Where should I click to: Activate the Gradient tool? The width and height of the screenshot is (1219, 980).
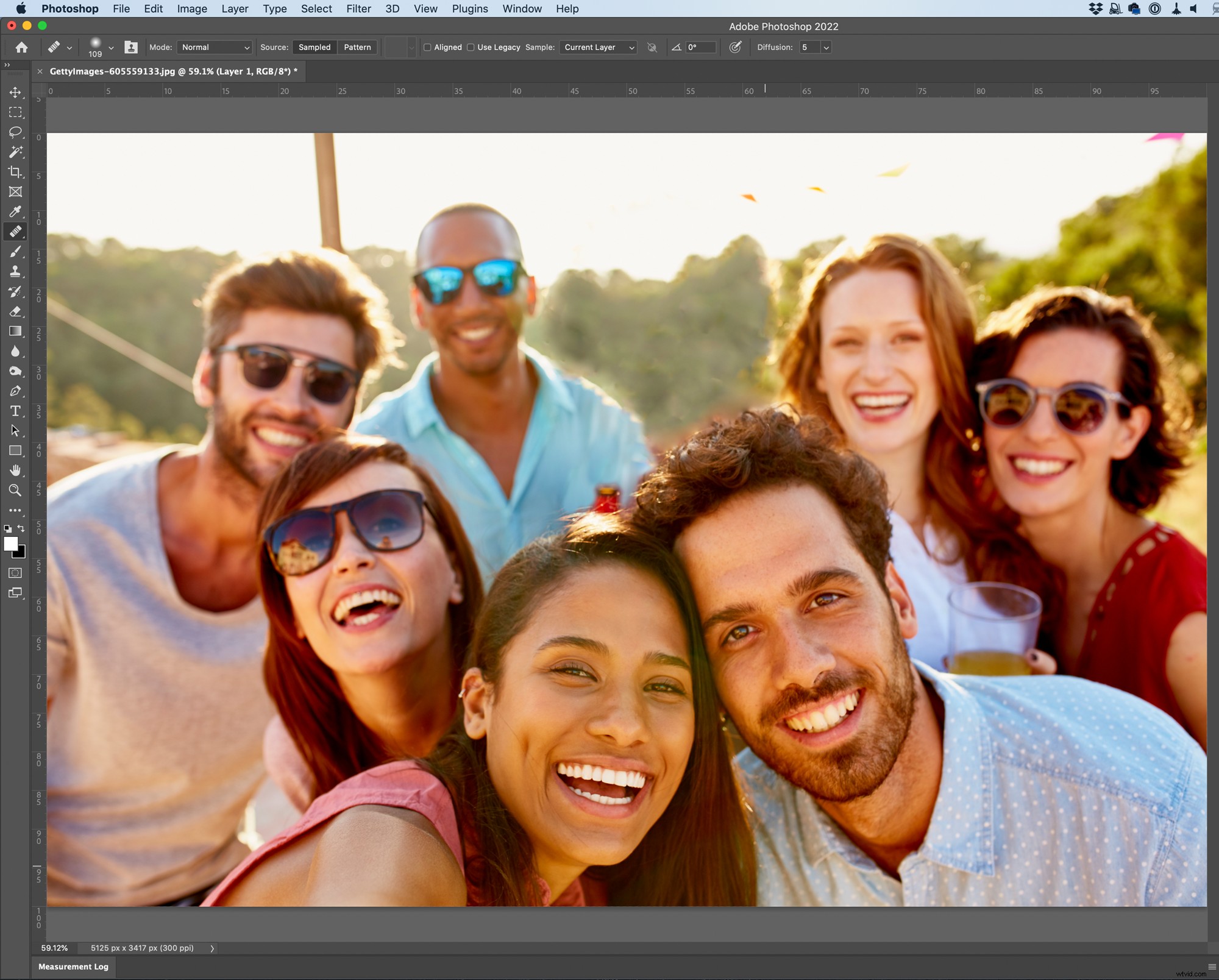tap(15, 332)
